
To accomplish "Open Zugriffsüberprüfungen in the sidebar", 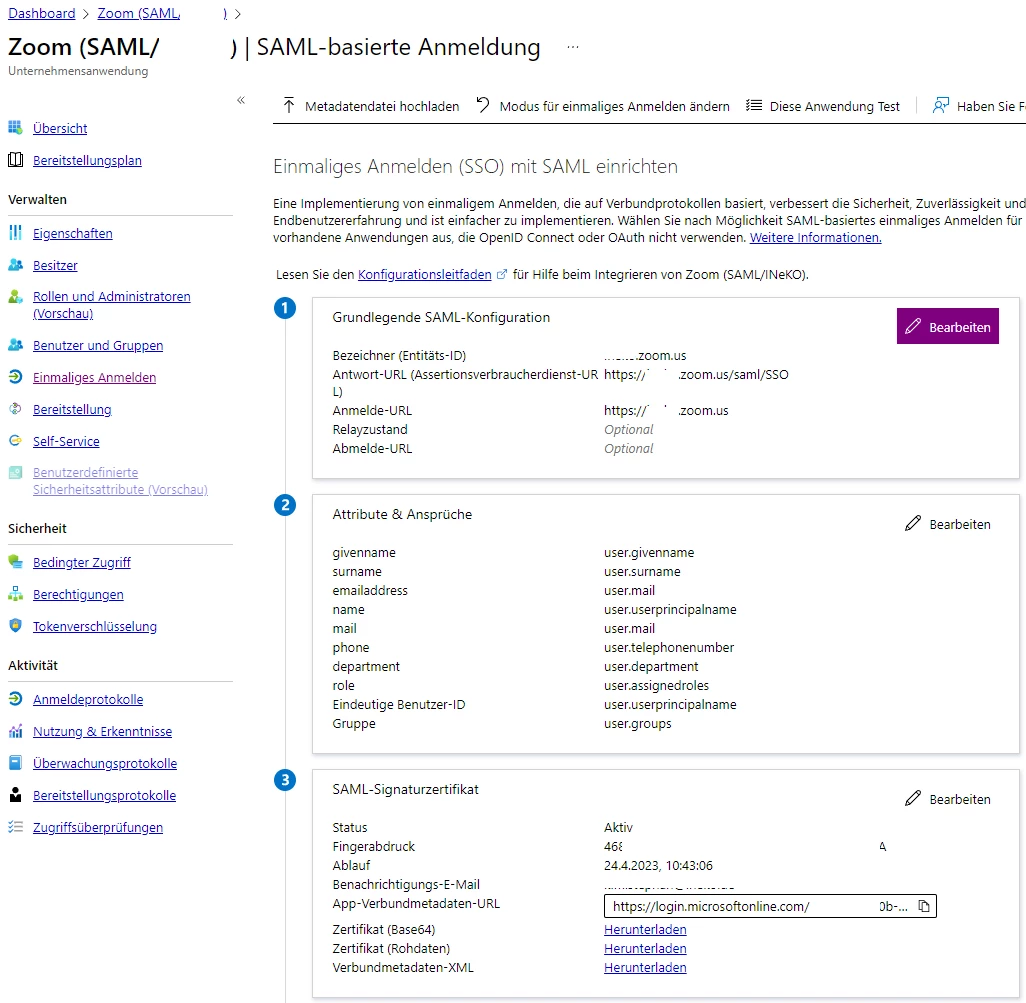I will (x=97, y=828).
